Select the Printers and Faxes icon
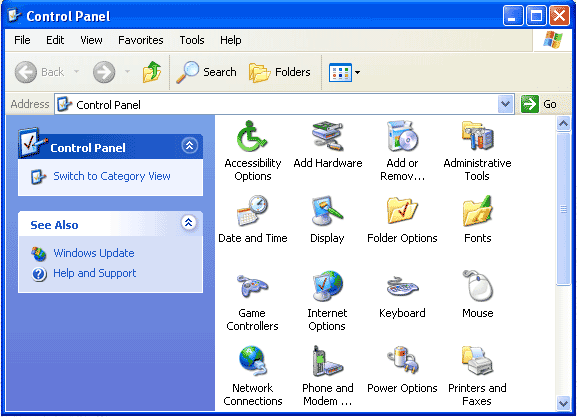Image resolution: width=577 pixels, height=417 pixels. coord(477,361)
